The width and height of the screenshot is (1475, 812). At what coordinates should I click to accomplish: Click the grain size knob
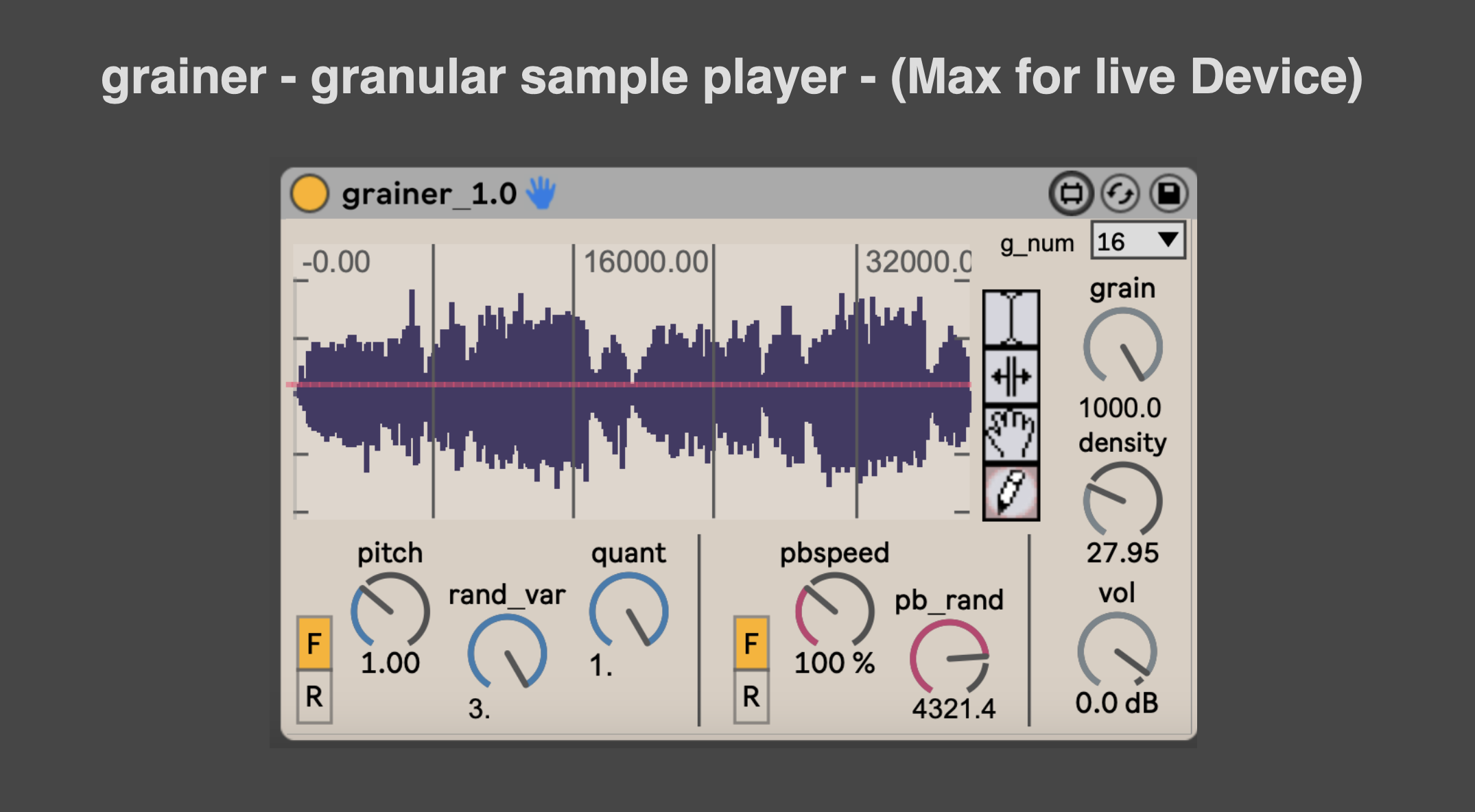(1122, 346)
